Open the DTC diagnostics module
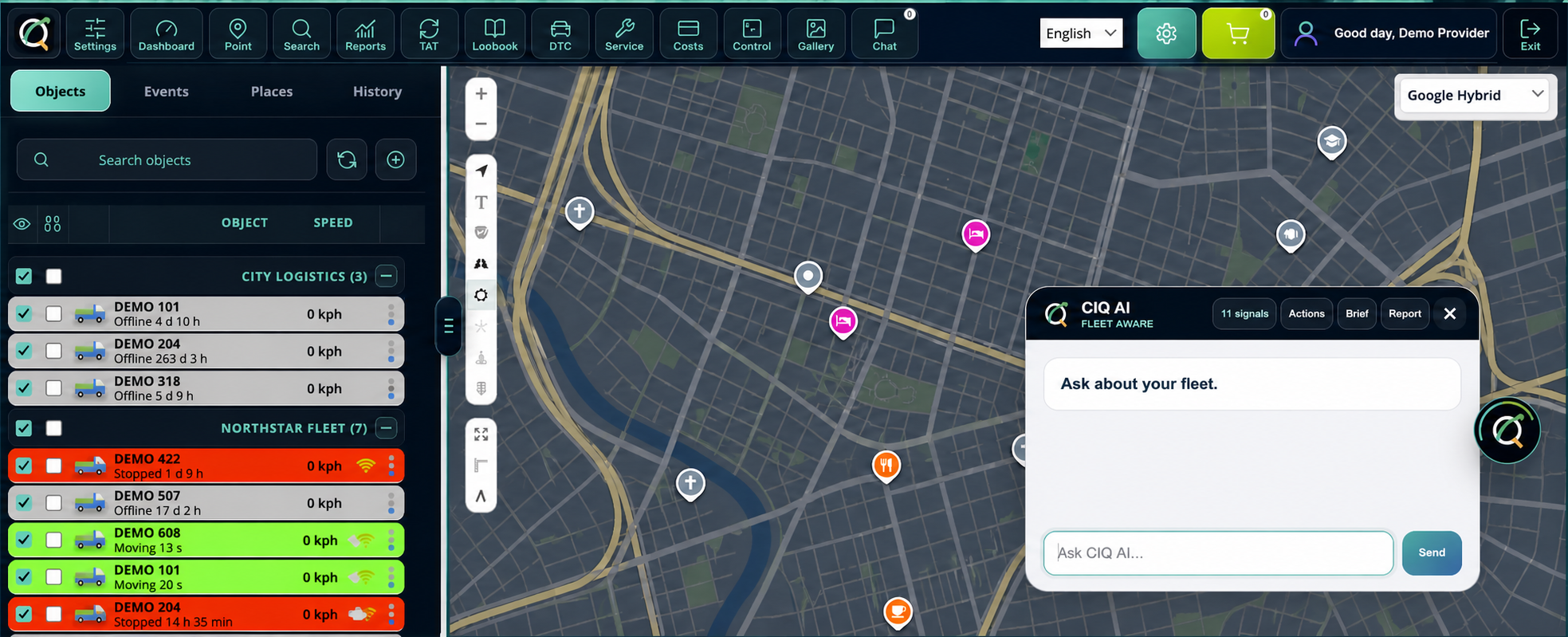This screenshot has height=637, width=1568. pyautogui.click(x=560, y=33)
